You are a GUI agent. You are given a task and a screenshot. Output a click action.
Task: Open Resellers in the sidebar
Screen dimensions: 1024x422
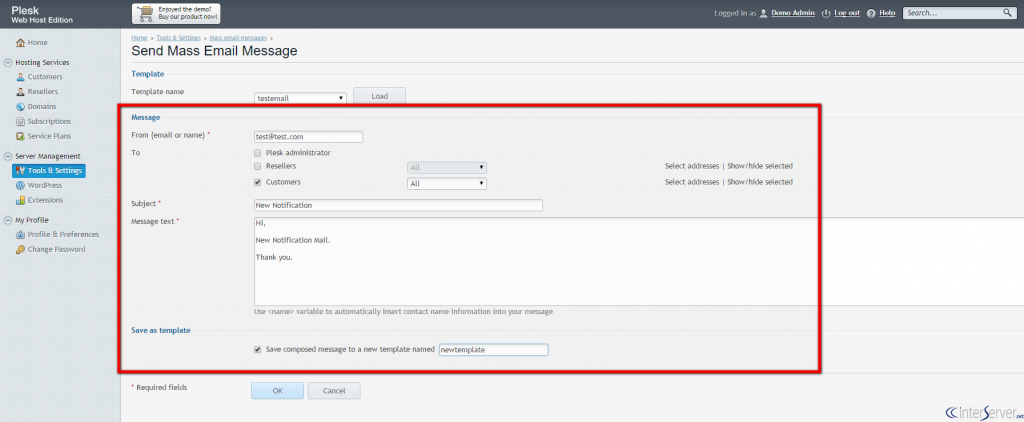click(42, 92)
